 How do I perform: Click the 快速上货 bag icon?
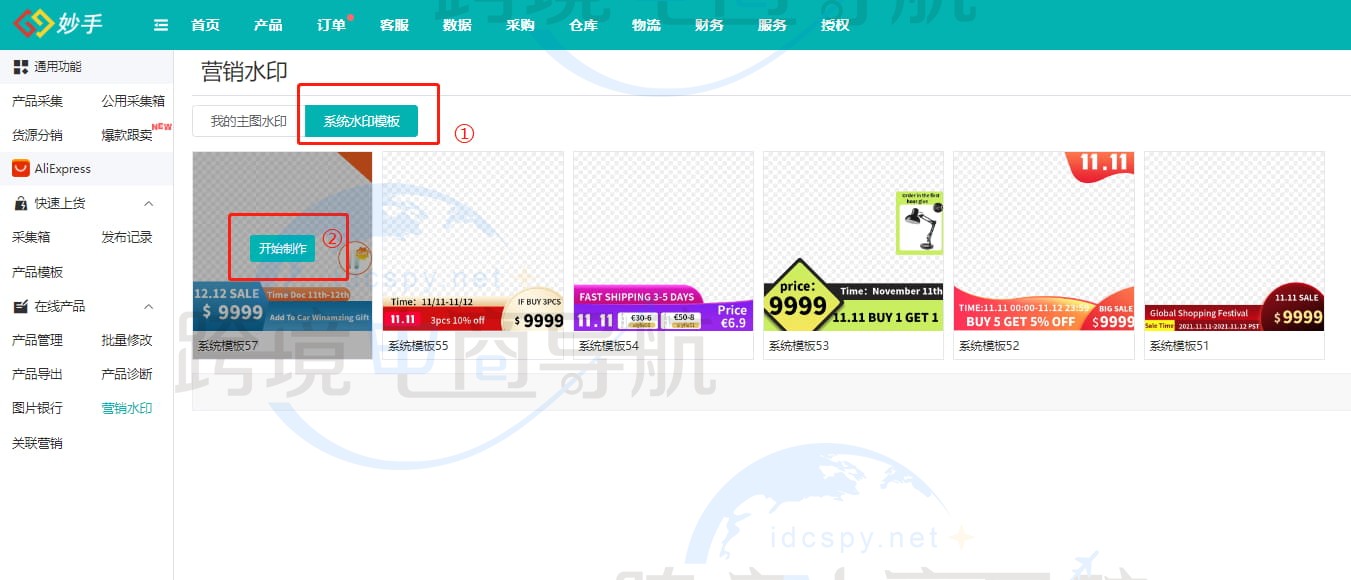(x=20, y=204)
